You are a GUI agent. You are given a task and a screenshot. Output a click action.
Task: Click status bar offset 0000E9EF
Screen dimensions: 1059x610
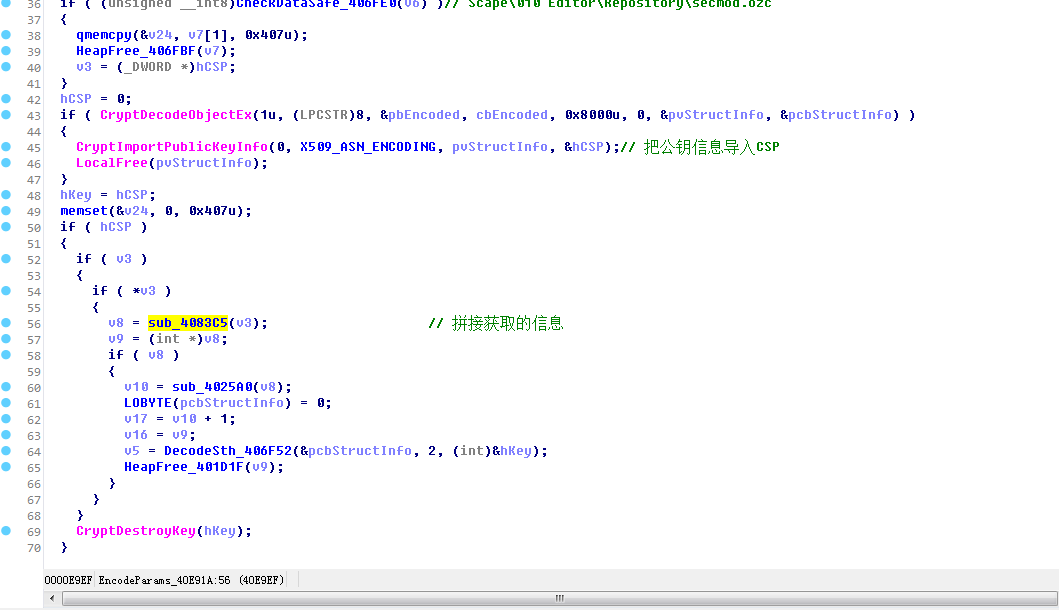[x=69, y=580]
